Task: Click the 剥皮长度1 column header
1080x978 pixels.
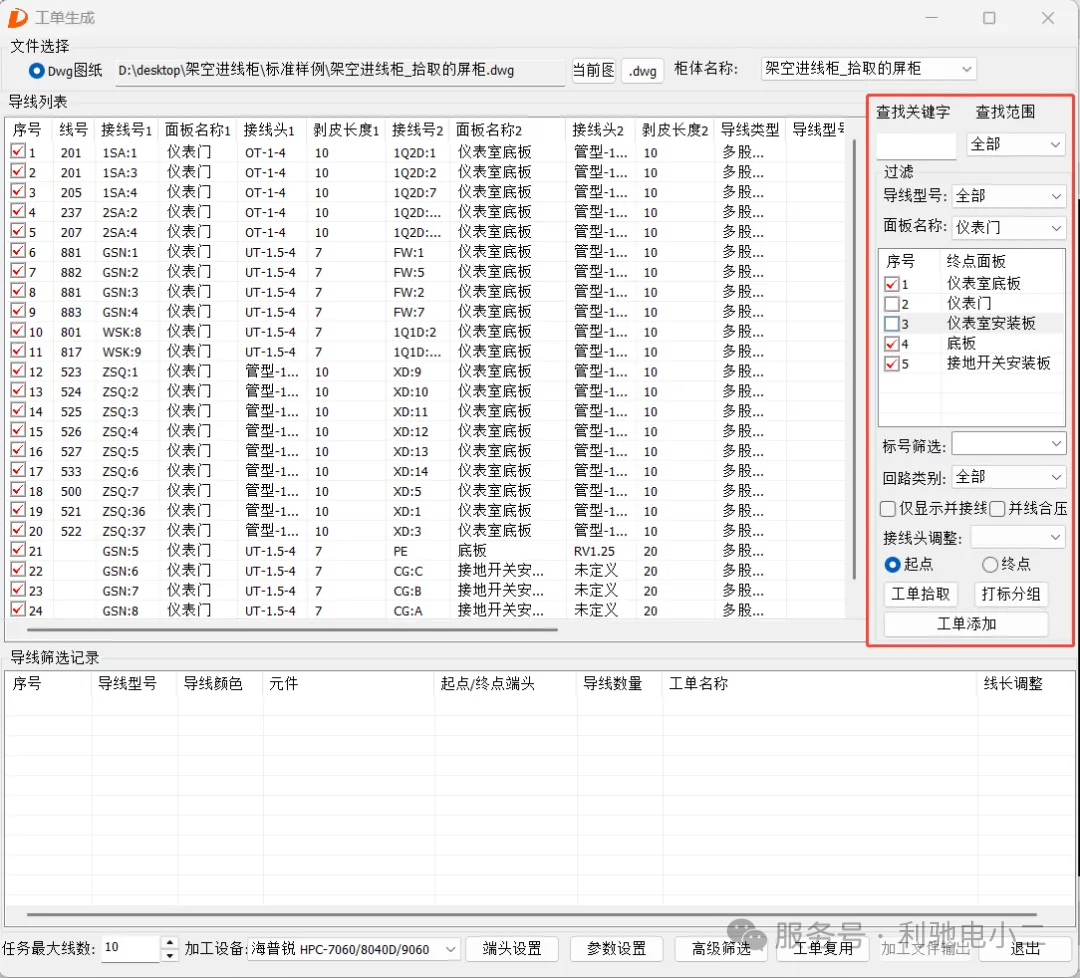Action: point(346,129)
